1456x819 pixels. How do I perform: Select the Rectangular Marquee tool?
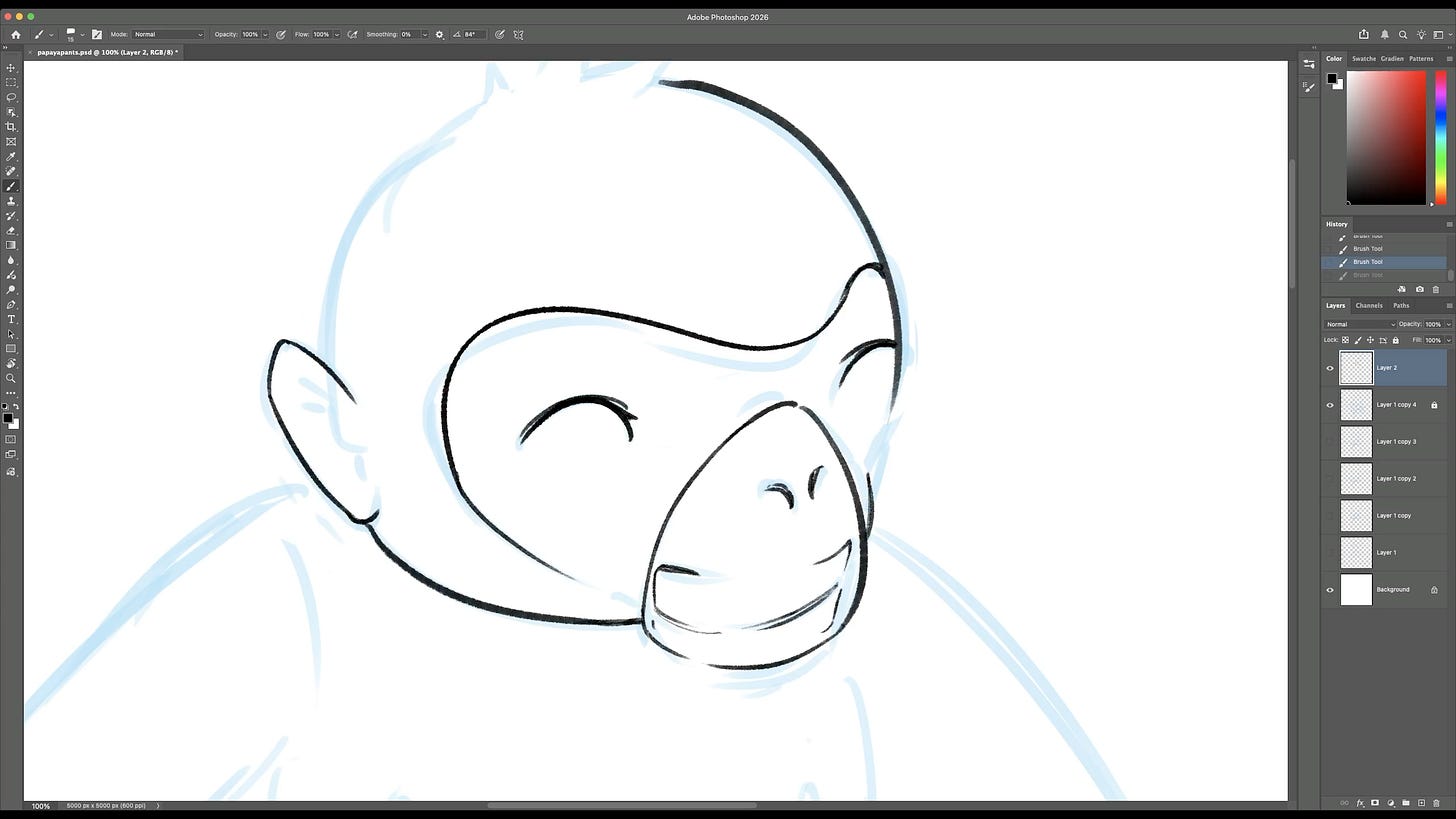[11, 83]
